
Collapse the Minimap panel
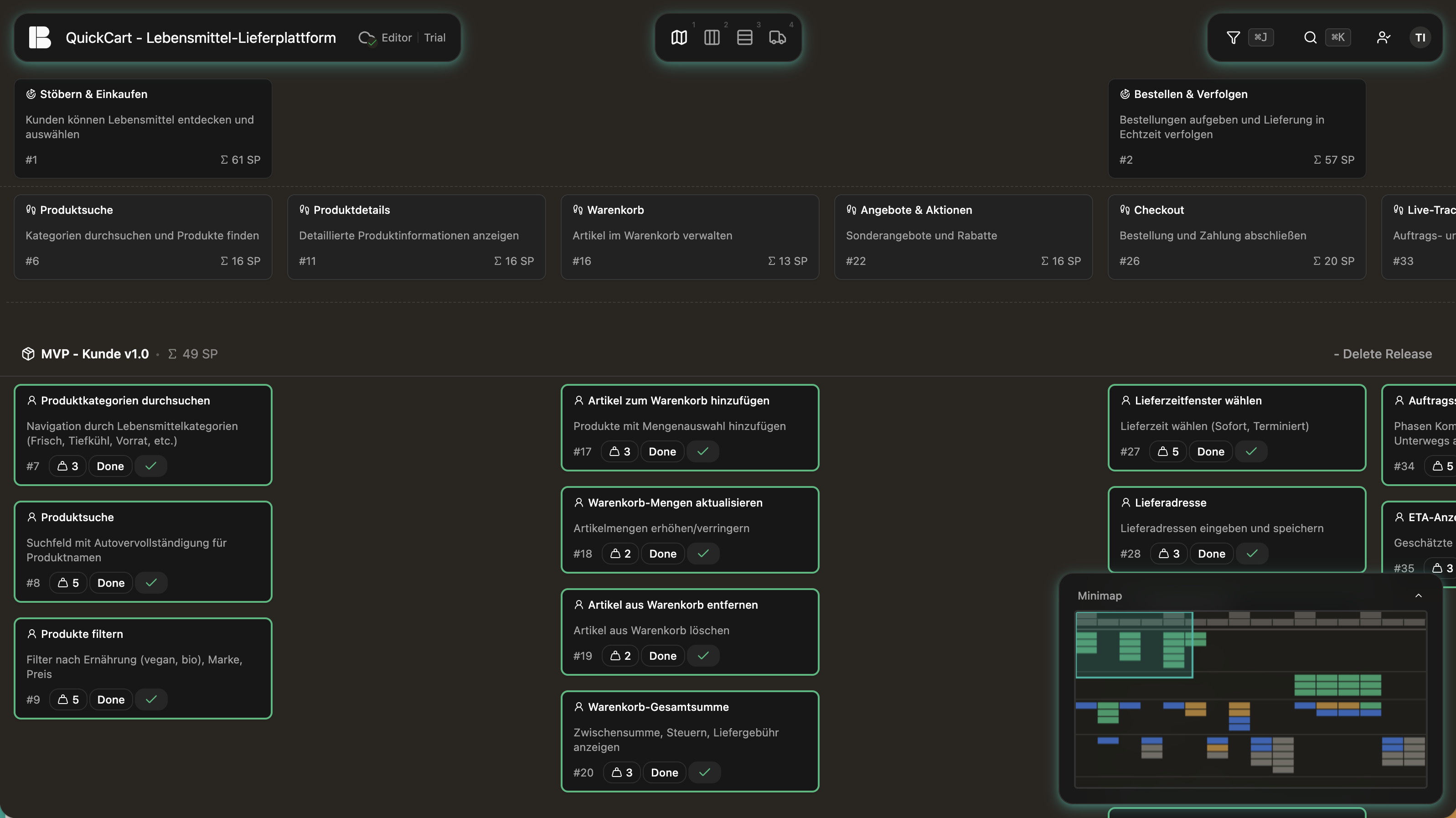[x=1418, y=595]
